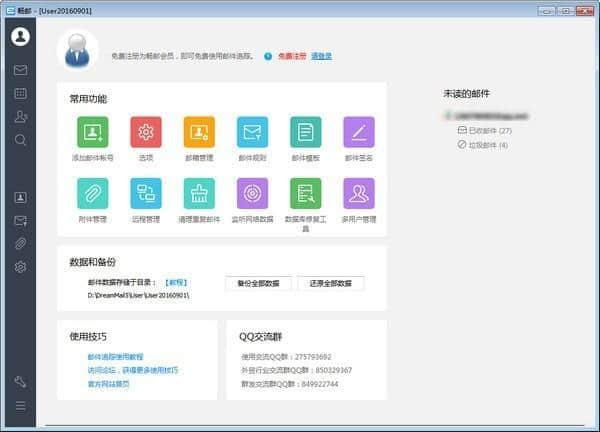Click the red 选项 options gear icon
The width and height of the screenshot is (600, 432).
coord(146,132)
